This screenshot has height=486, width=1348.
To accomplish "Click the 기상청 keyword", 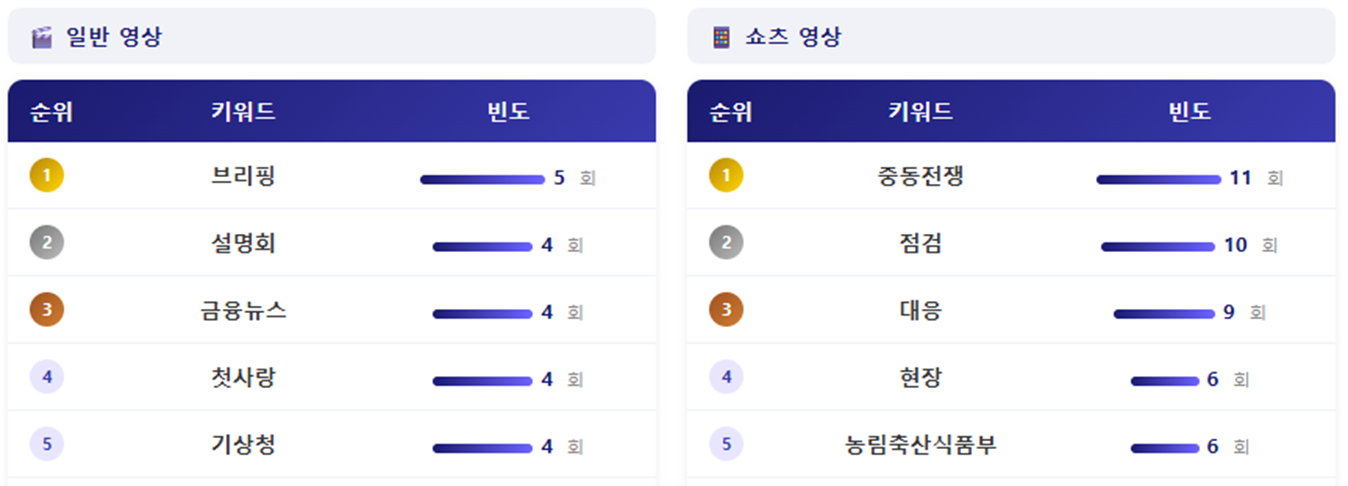I will pos(243,445).
